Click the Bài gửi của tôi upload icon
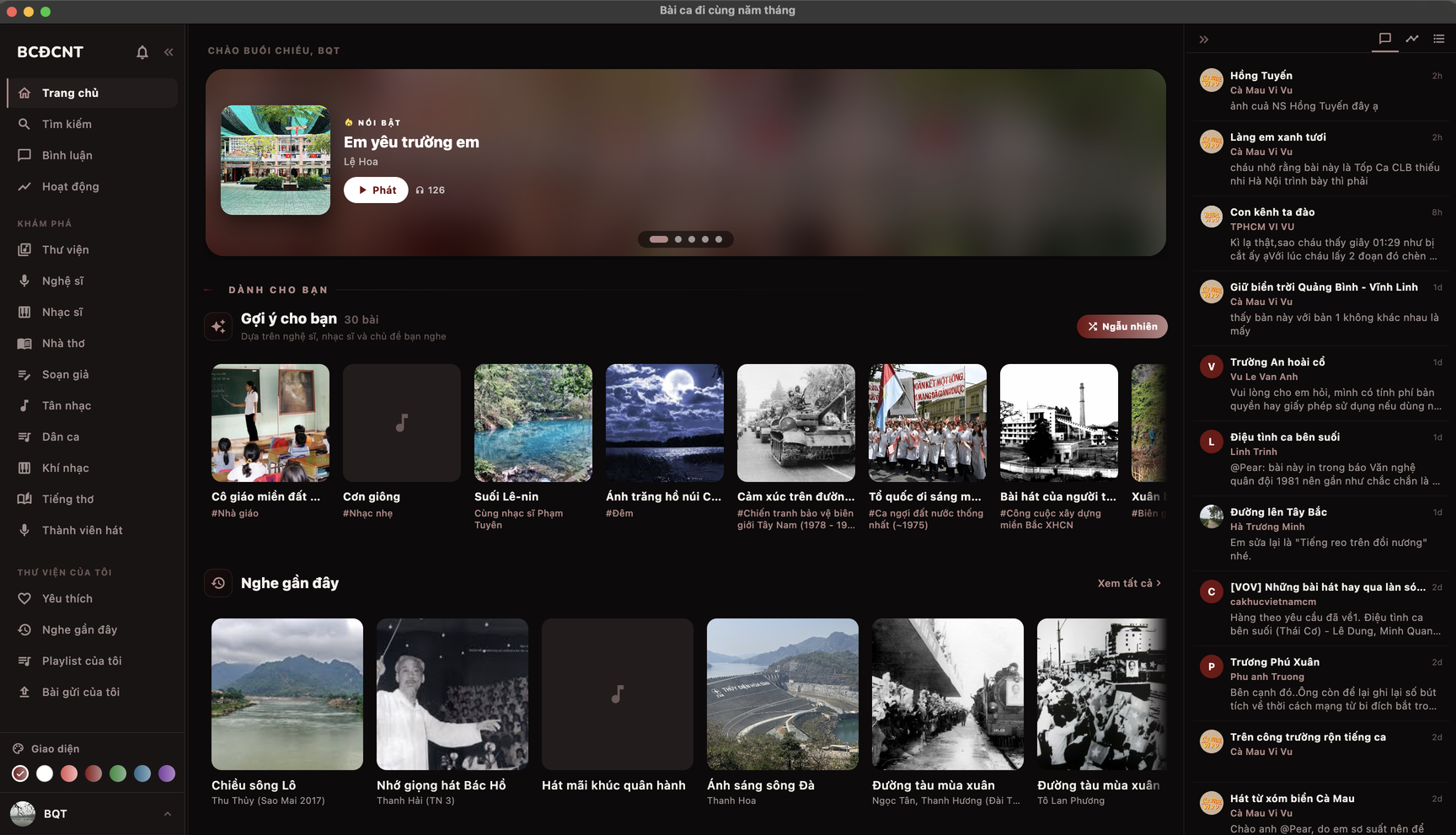 click(x=24, y=692)
